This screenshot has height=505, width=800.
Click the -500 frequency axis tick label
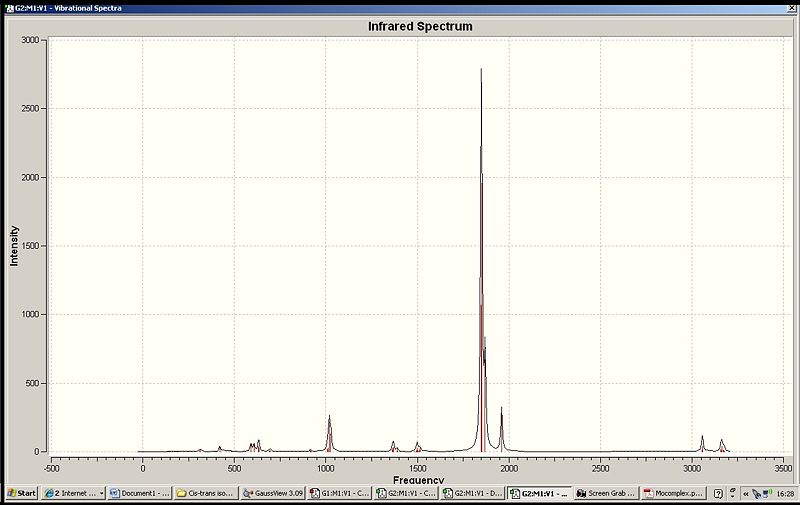pos(51,468)
